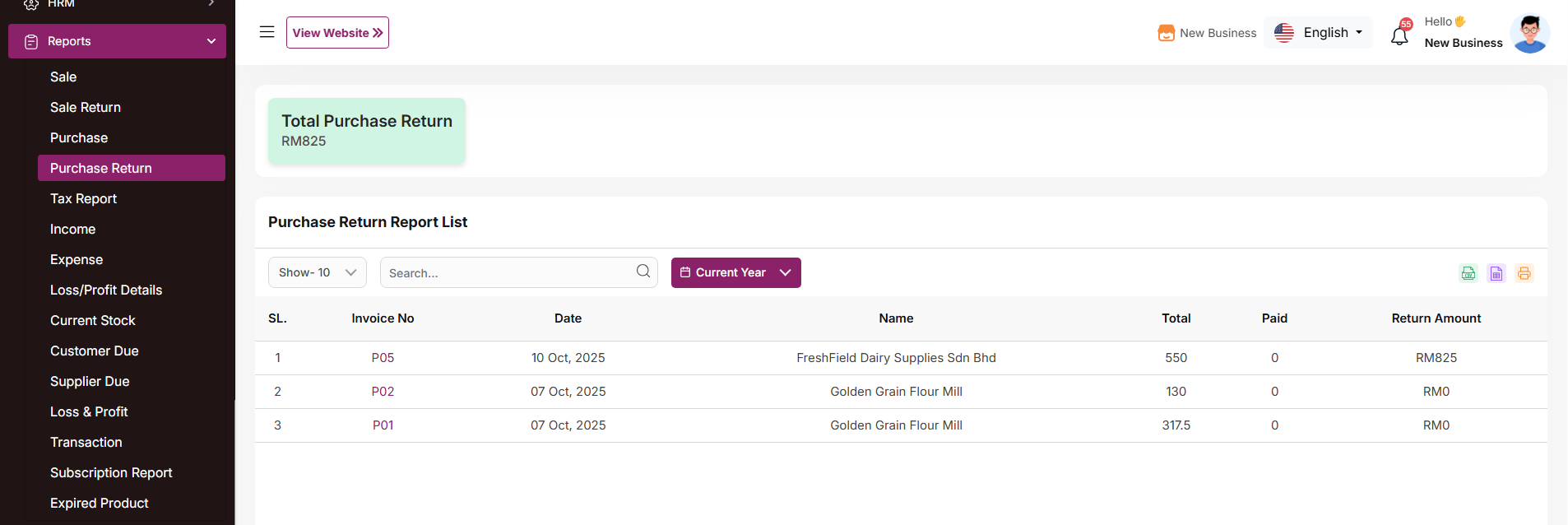The height and width of the screenshot is (525, 1568).
Task: Go to the Loss/Profit Details report
Action: (x=106, y=290)
